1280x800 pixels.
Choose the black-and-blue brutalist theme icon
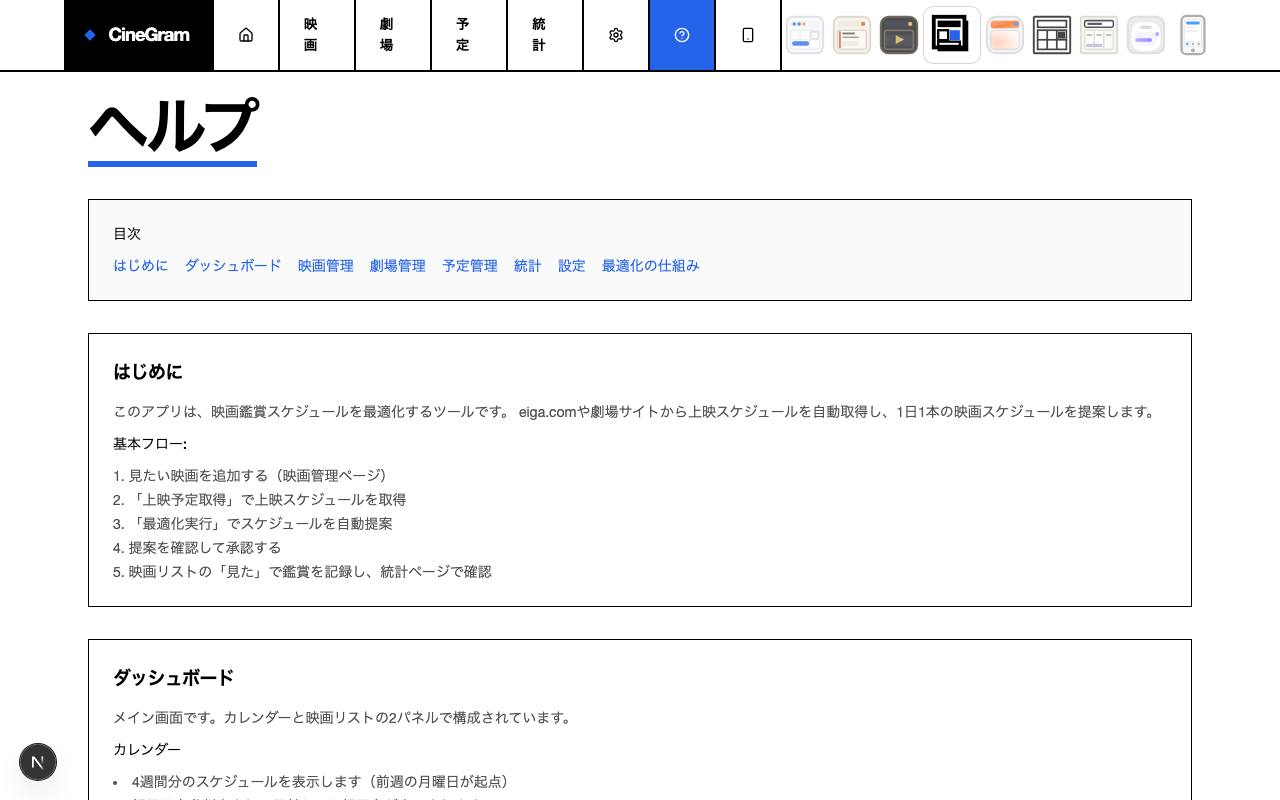[x=951, y=35]
